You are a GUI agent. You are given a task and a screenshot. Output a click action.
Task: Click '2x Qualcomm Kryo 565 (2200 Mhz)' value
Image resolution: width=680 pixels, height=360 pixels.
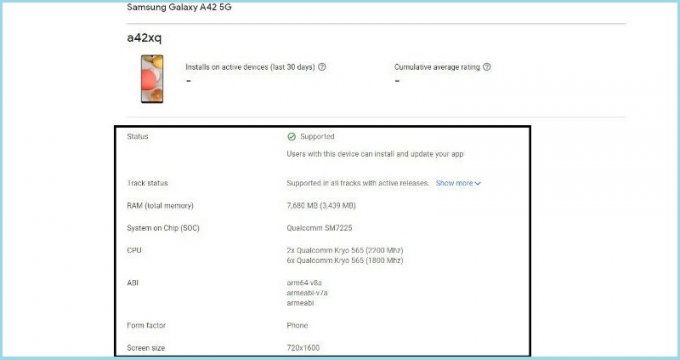click(345, 250)
